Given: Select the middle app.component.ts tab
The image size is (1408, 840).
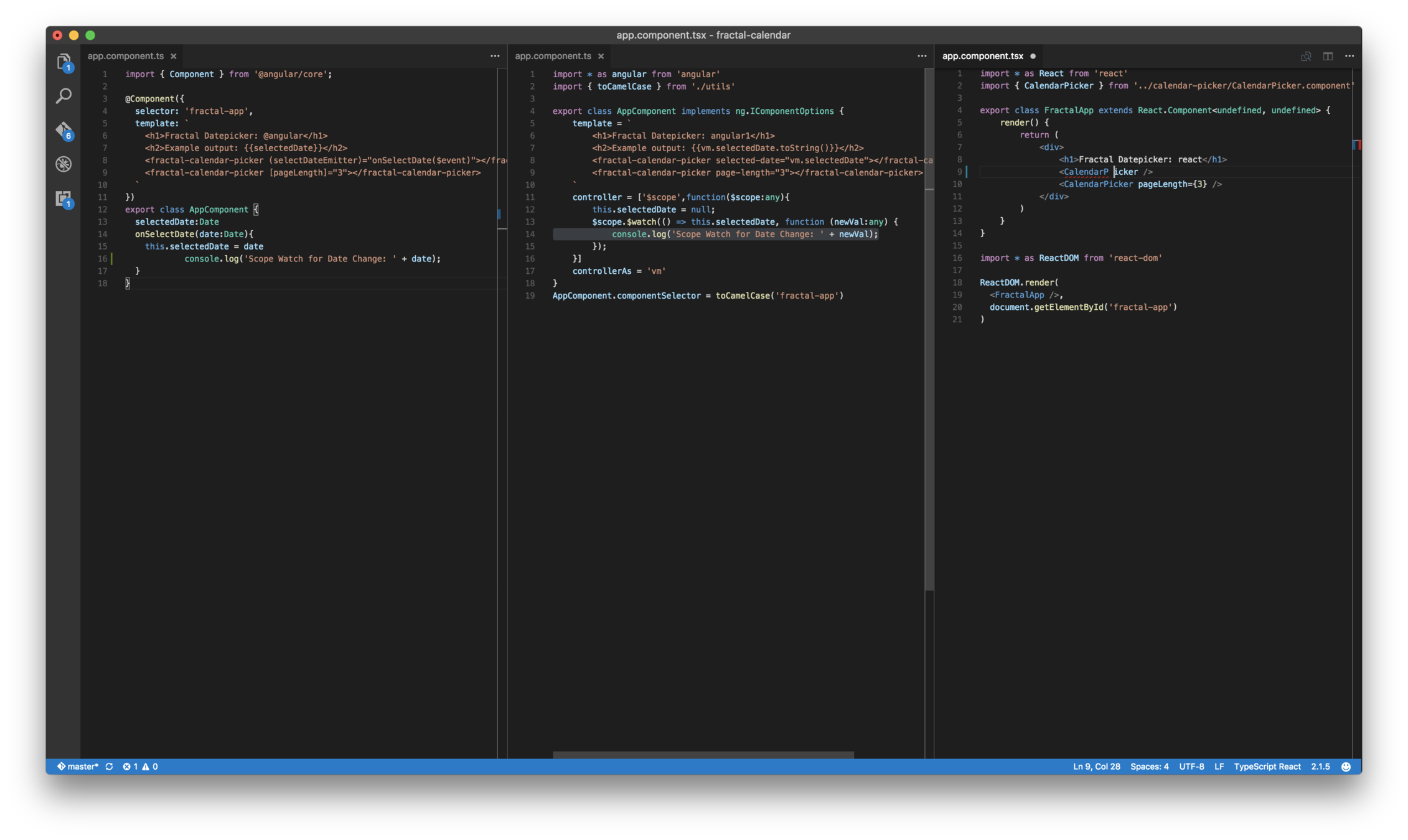Looking at the screenshot, I should [x=553, y=56].
